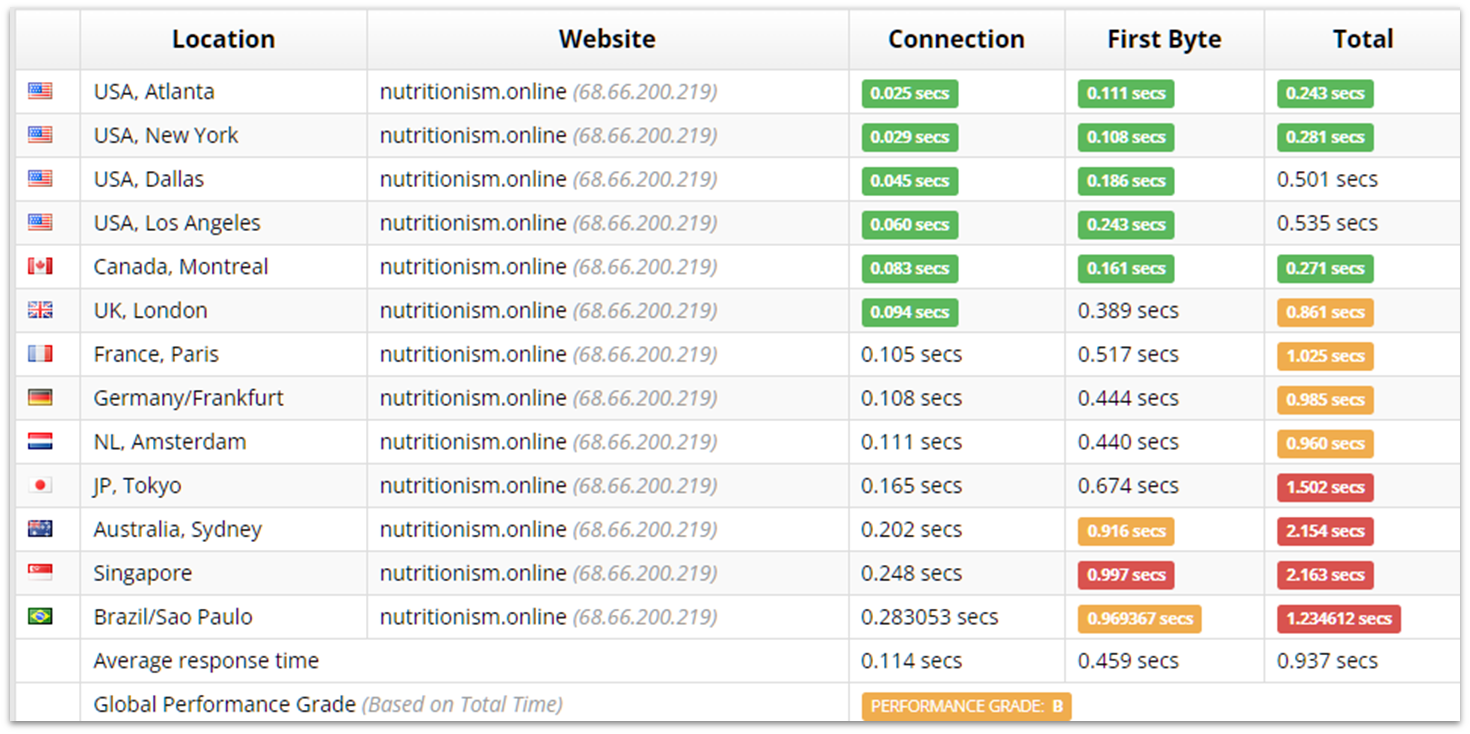Viewport: 1470px width, 734px height.
Task: Click the Location column header
Action: [x=223, y=39]
